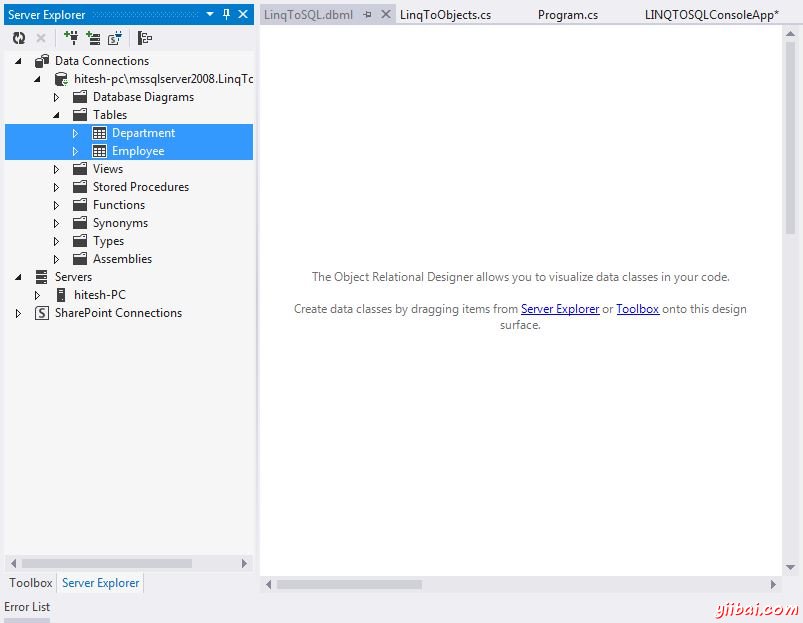Open the Server Explorer window position dropdown
The width and height of the screenshot is (803, 623).
pos(209,14)
